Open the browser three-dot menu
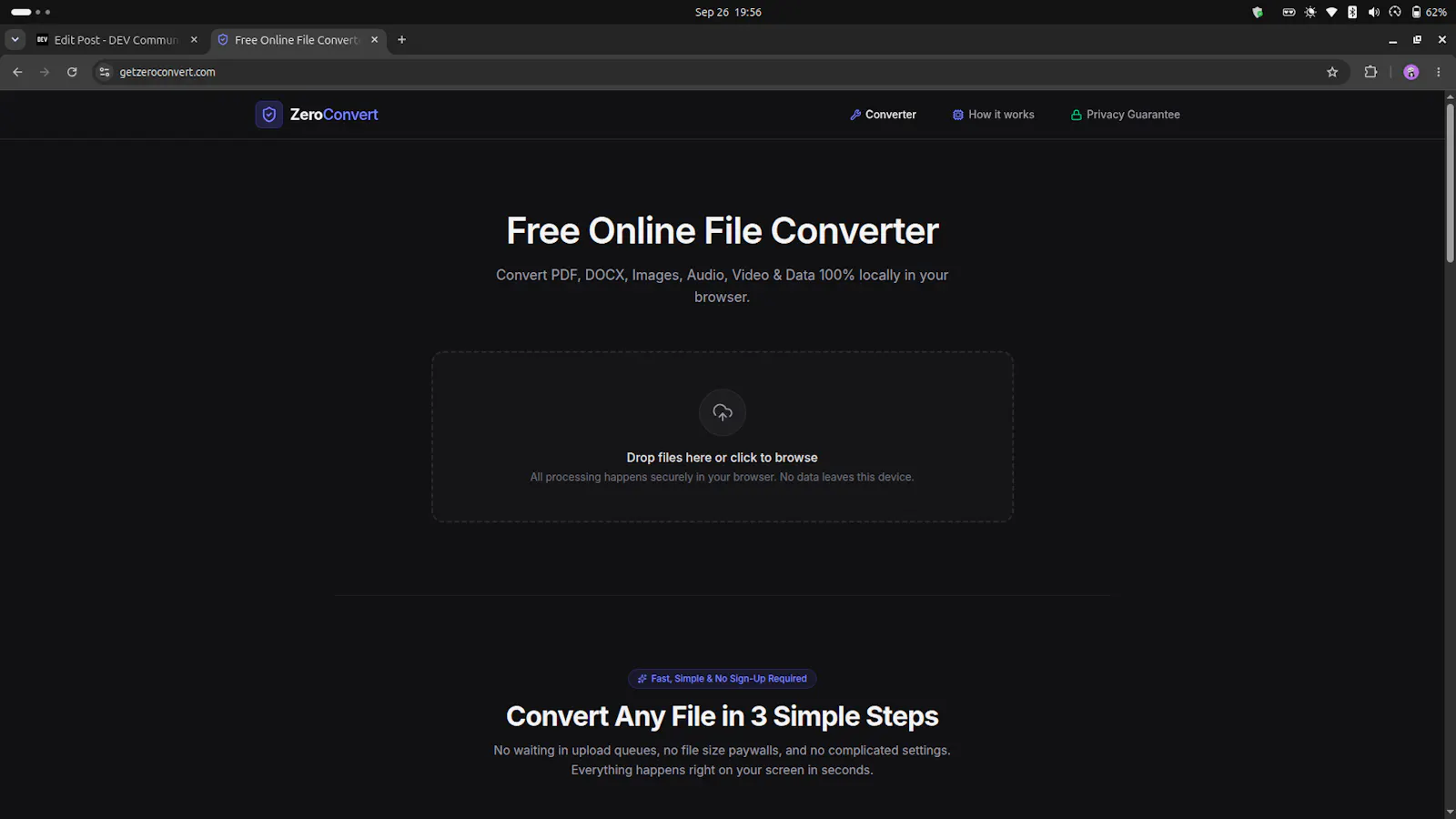This screenshot has height=819, width=1456. point(1439,72)
